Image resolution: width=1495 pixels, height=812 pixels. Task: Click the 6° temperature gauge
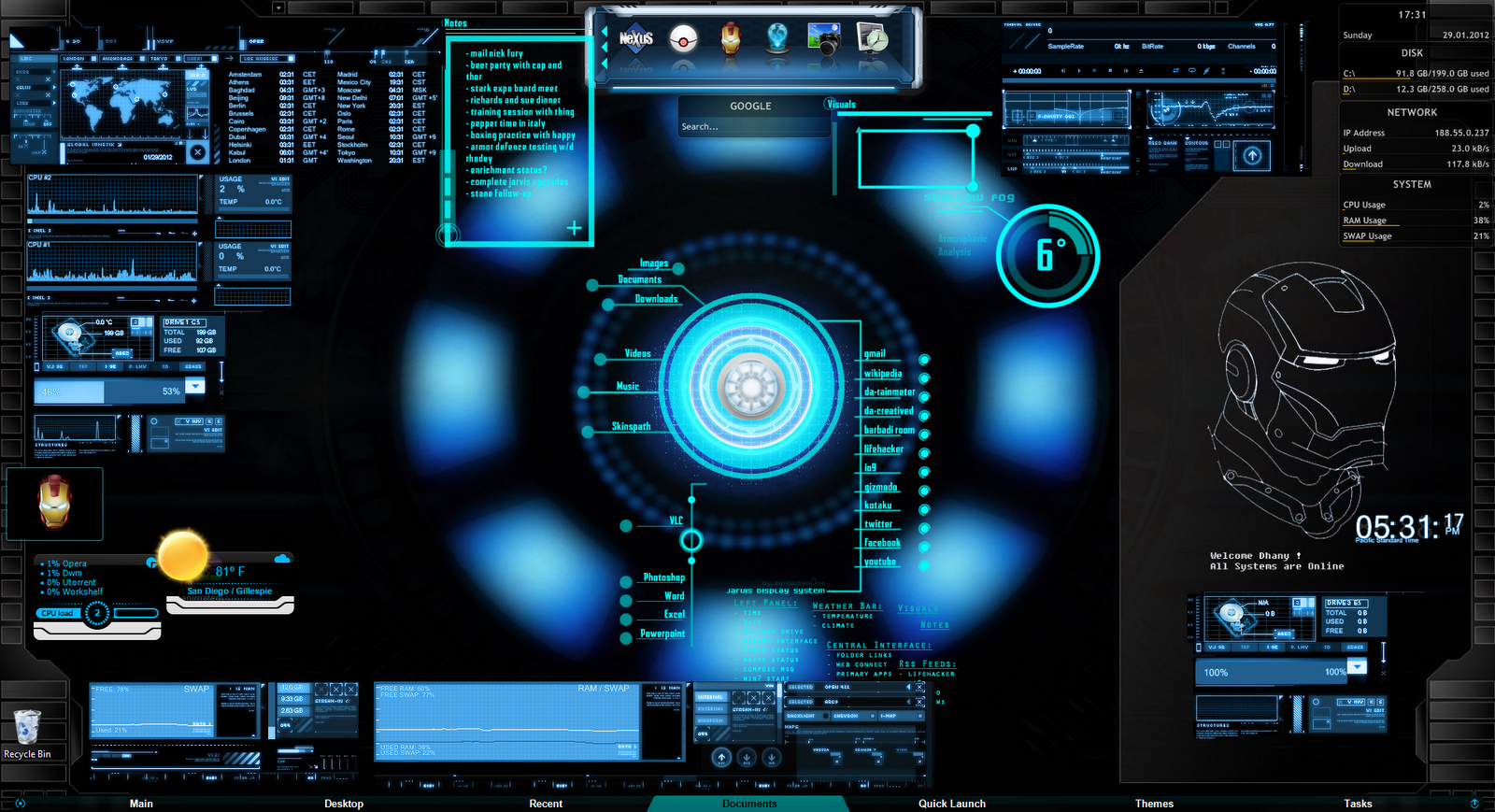tap(1047, 255)
